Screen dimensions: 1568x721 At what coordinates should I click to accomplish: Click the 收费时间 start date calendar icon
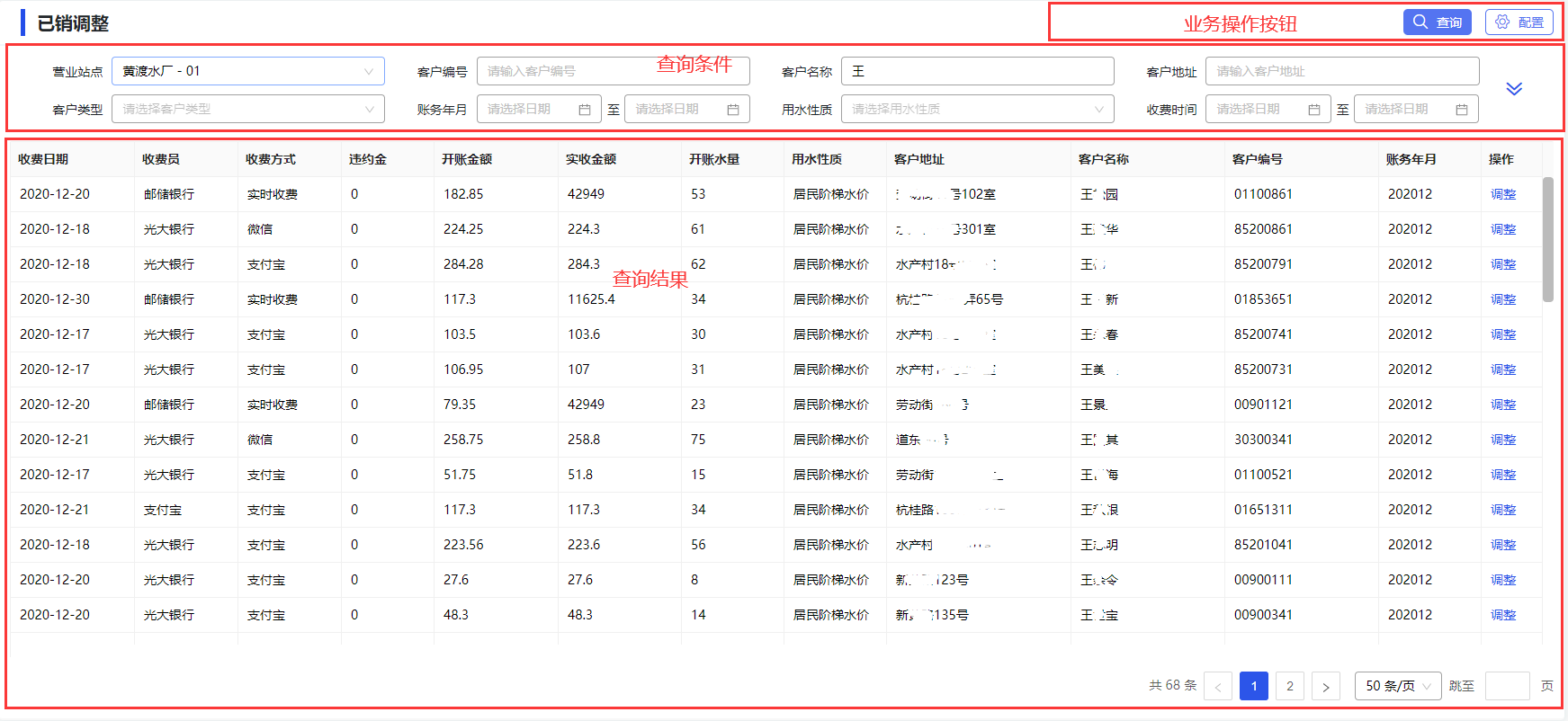(1314, 110)
